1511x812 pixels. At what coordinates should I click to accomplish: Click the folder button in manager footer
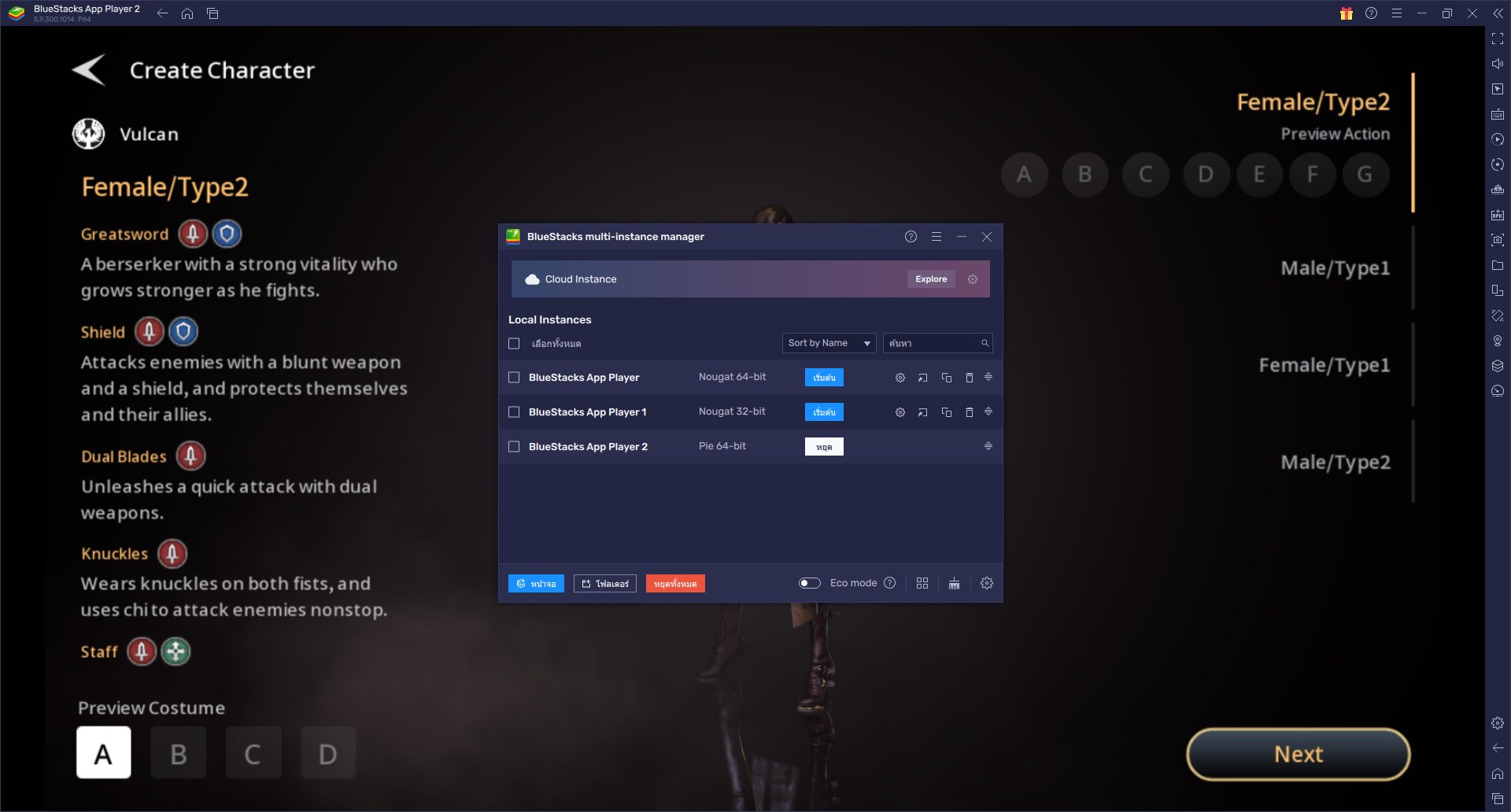coord(605,584)
